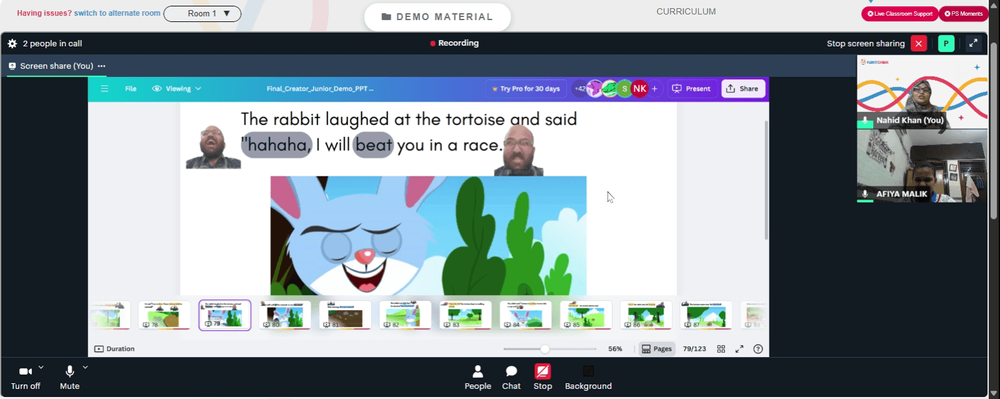Open the Canva help question icon
This screenshot has height=399, width=1000.
coord(758,349)
